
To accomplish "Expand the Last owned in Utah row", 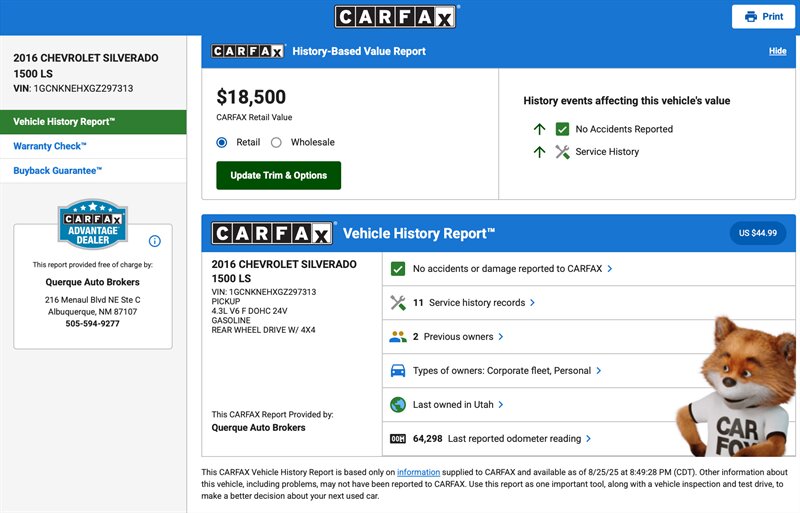I will click(x=457, y=405).
